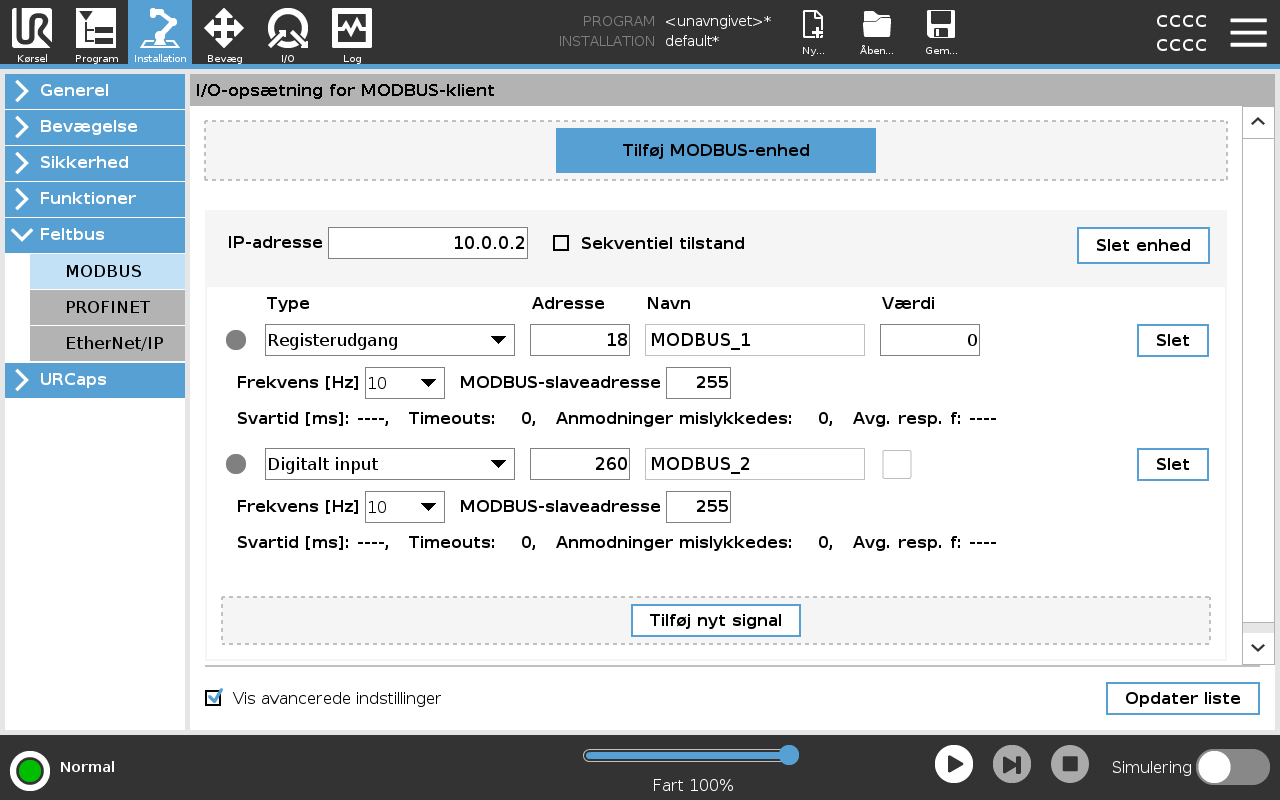Click Tilføj MODBUS-enhed button
The height and width of the screenshot is (800, 1280).
click(x=716, y=150)
